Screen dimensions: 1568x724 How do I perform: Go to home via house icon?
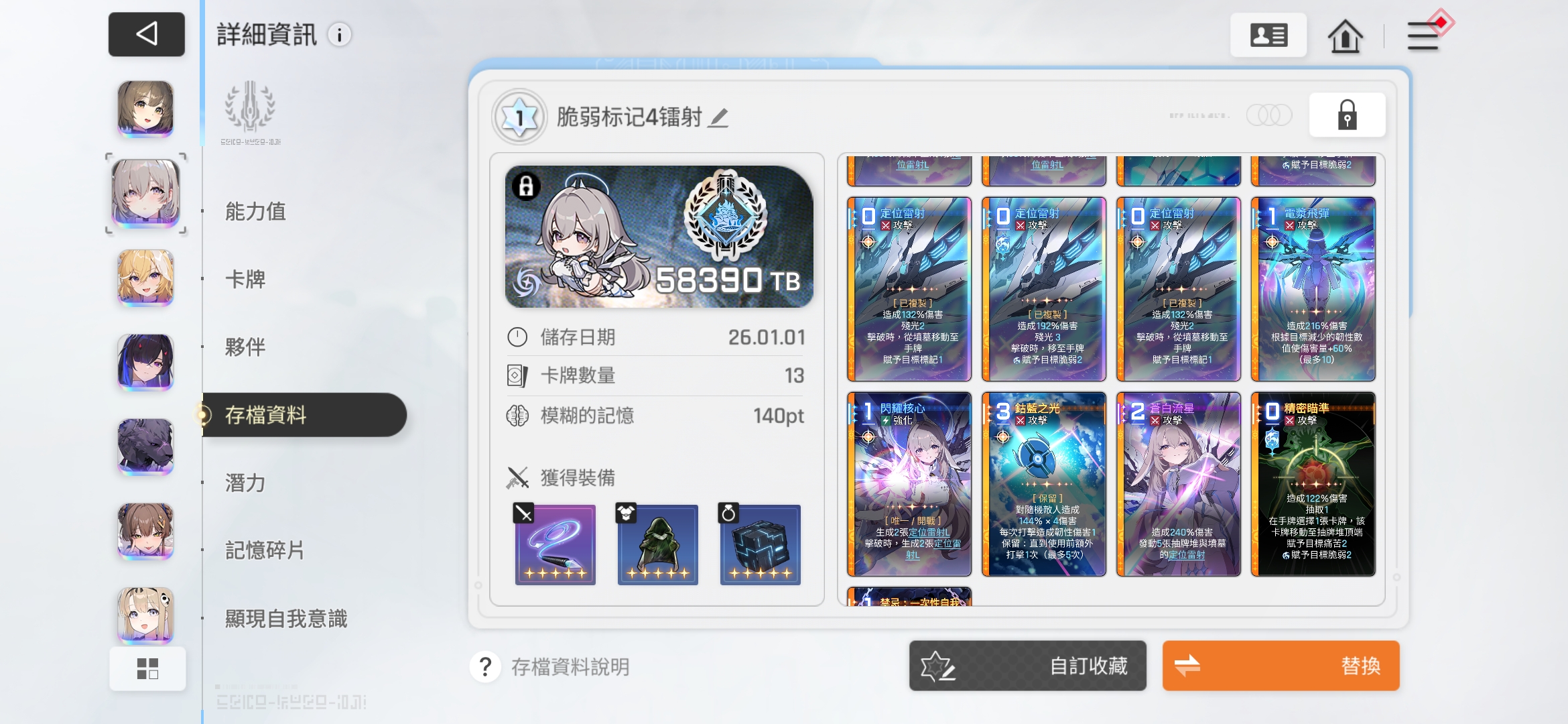[x=1345, y=35]
